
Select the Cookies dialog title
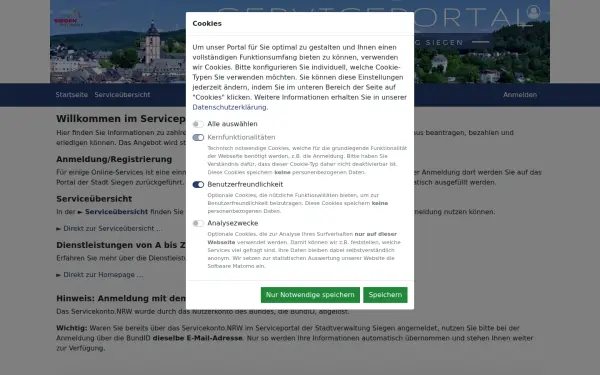point(207,23)
